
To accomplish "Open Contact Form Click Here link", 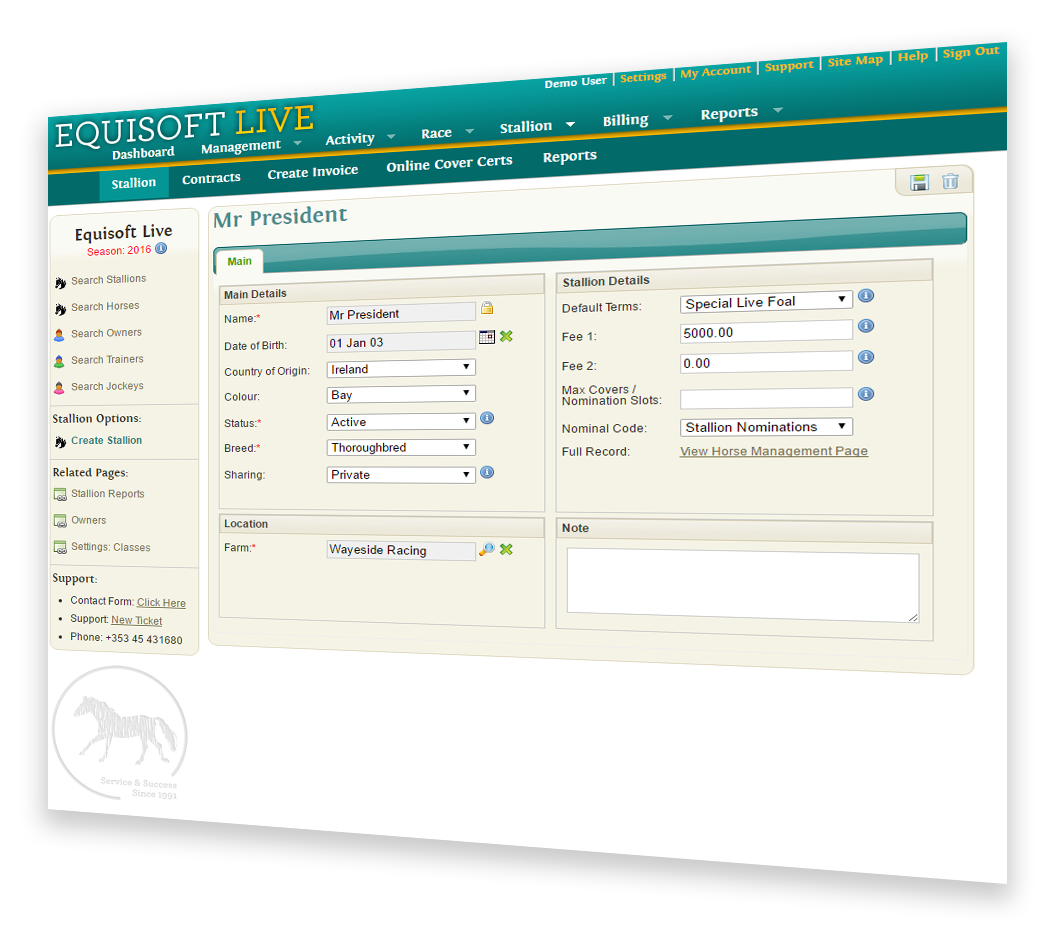I will click(161, 603).
